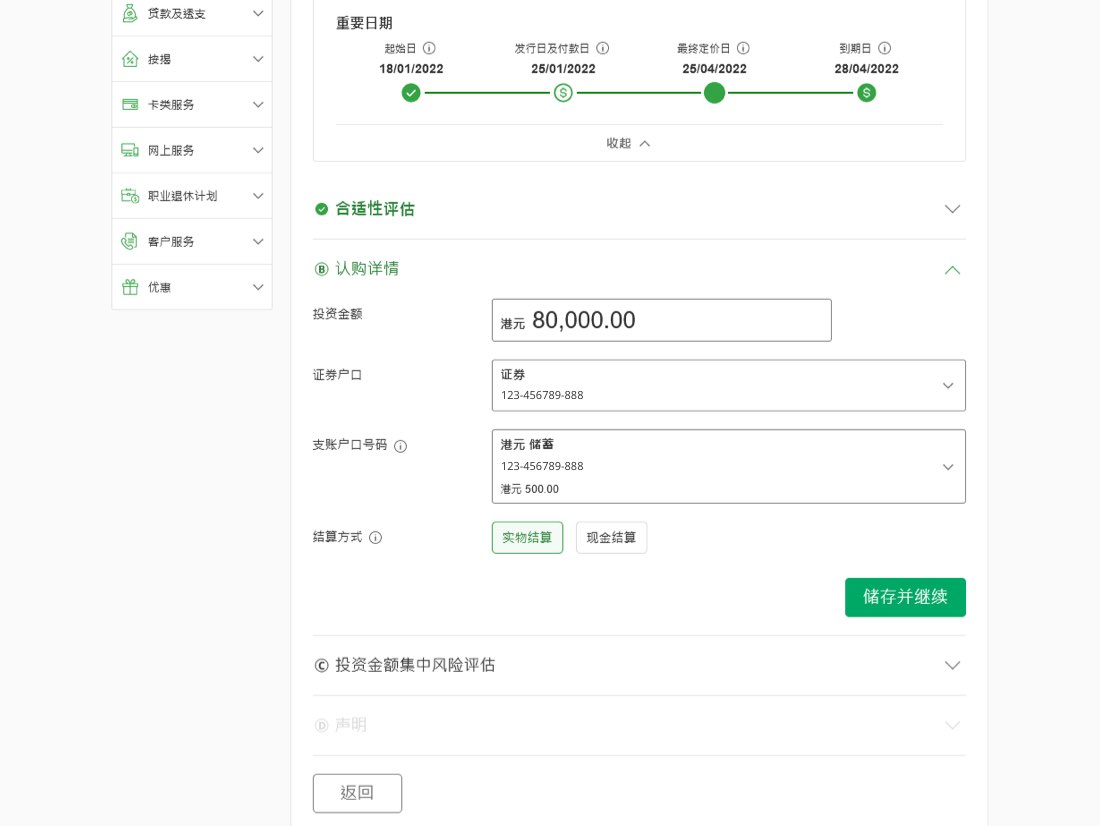Open the 证券户口 account dropdown
Image resolution: width=1100 pixels, height=826 pixels.
coord(728,385)
